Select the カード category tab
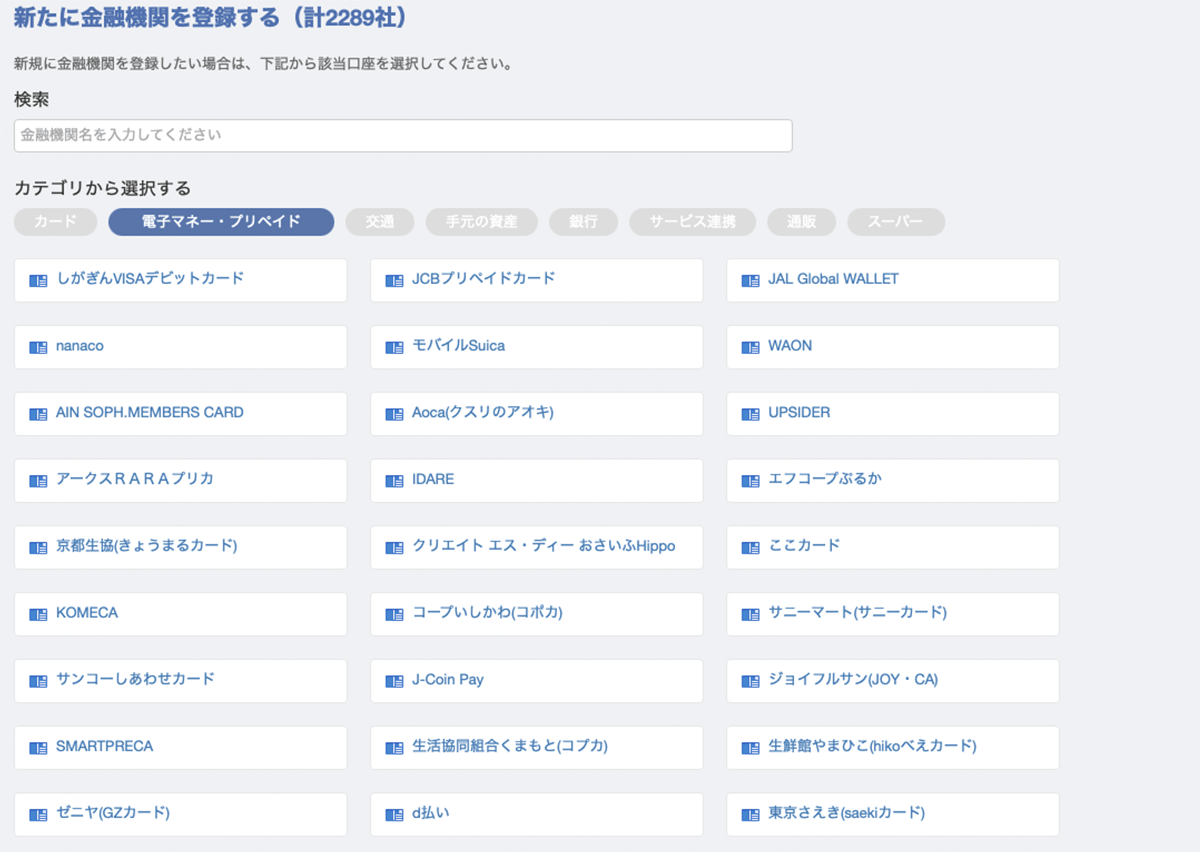The height and width of the screenshot is (852, 1200). point(55,222)
